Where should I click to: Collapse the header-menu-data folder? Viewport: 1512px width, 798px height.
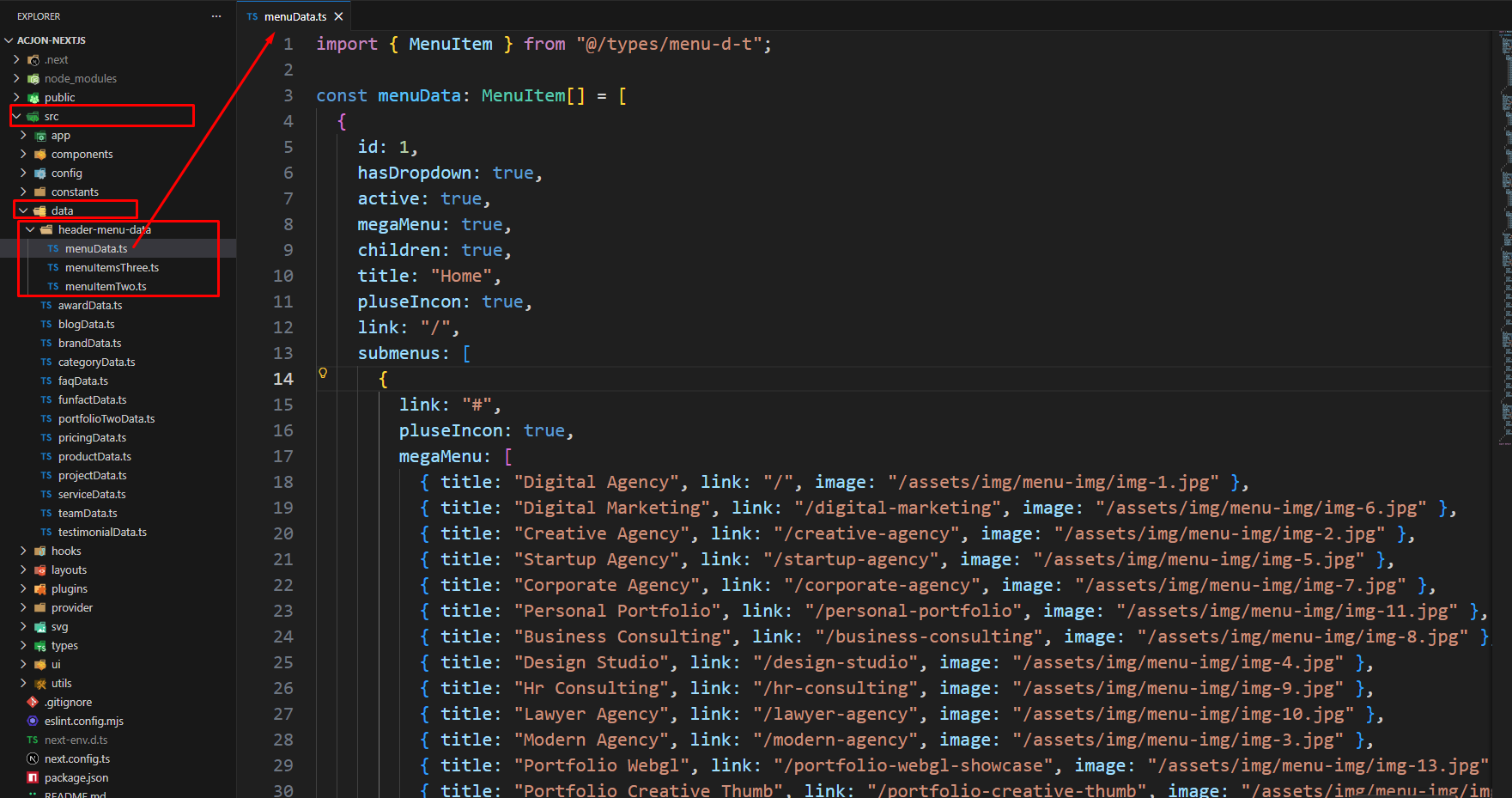coord(30,229)
